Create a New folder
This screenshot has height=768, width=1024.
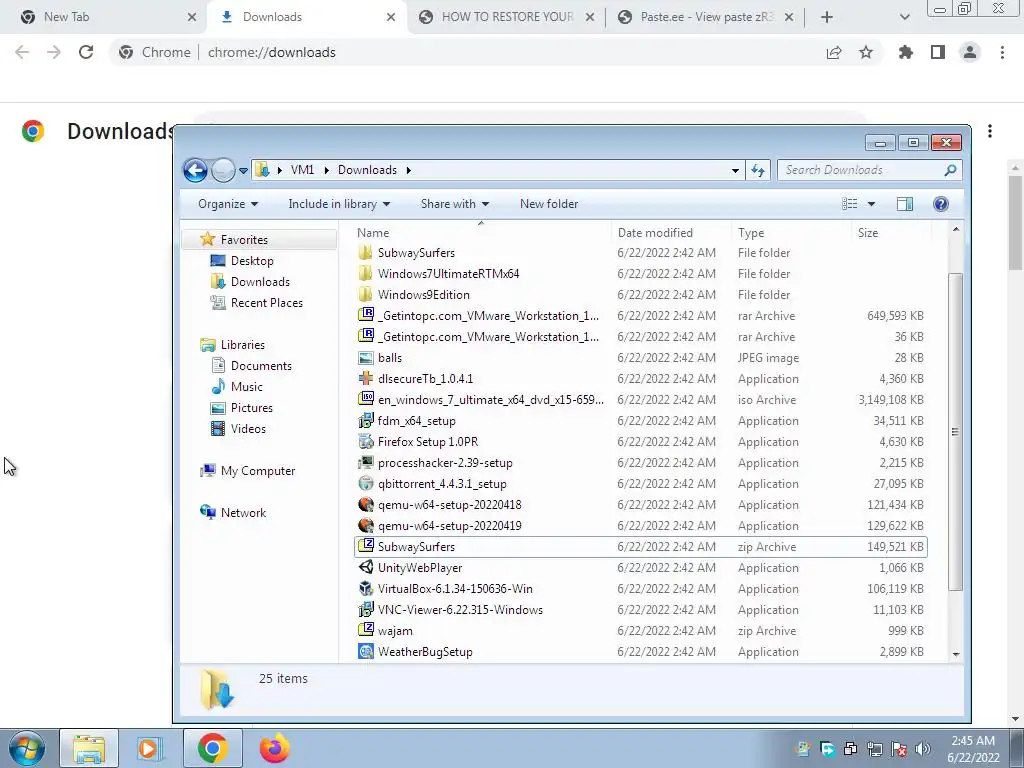[x=549, y=204]
